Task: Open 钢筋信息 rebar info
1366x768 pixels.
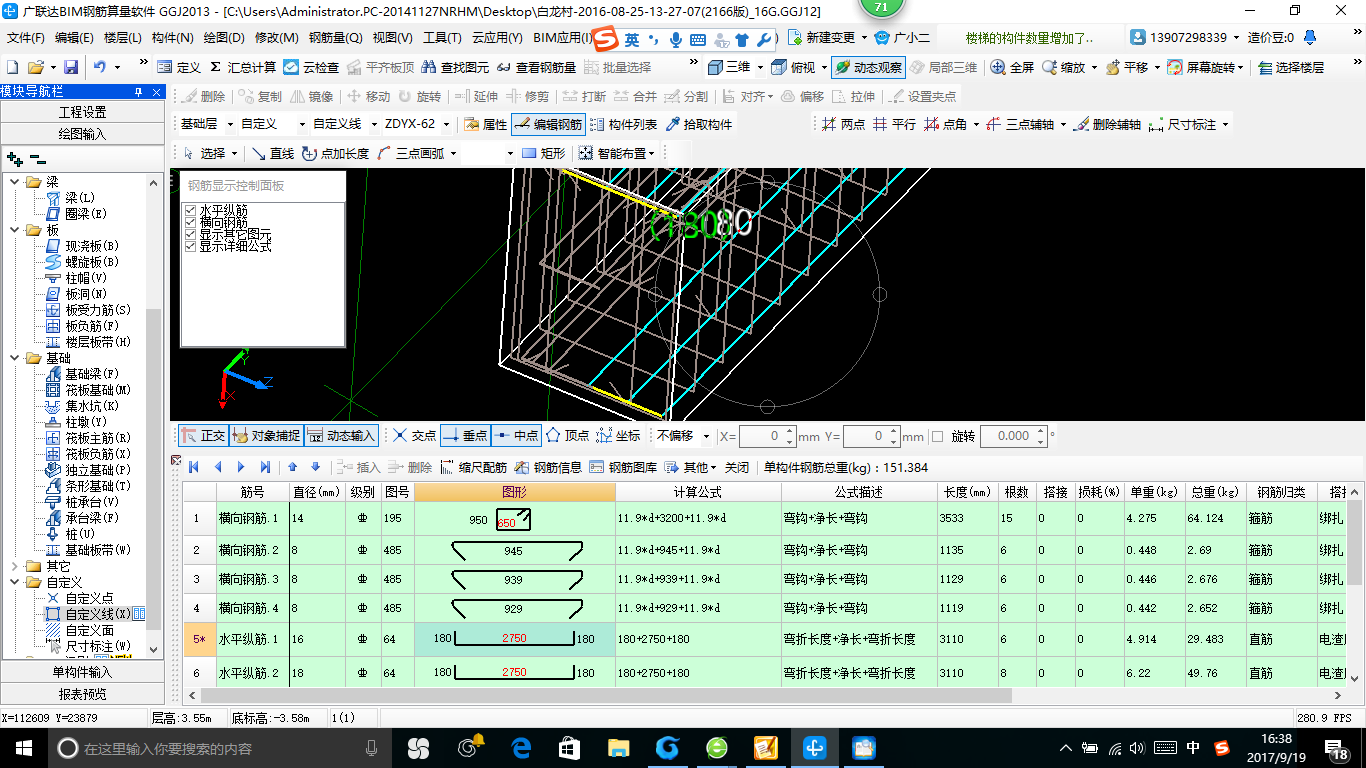Action: click(x=549, y=467)
